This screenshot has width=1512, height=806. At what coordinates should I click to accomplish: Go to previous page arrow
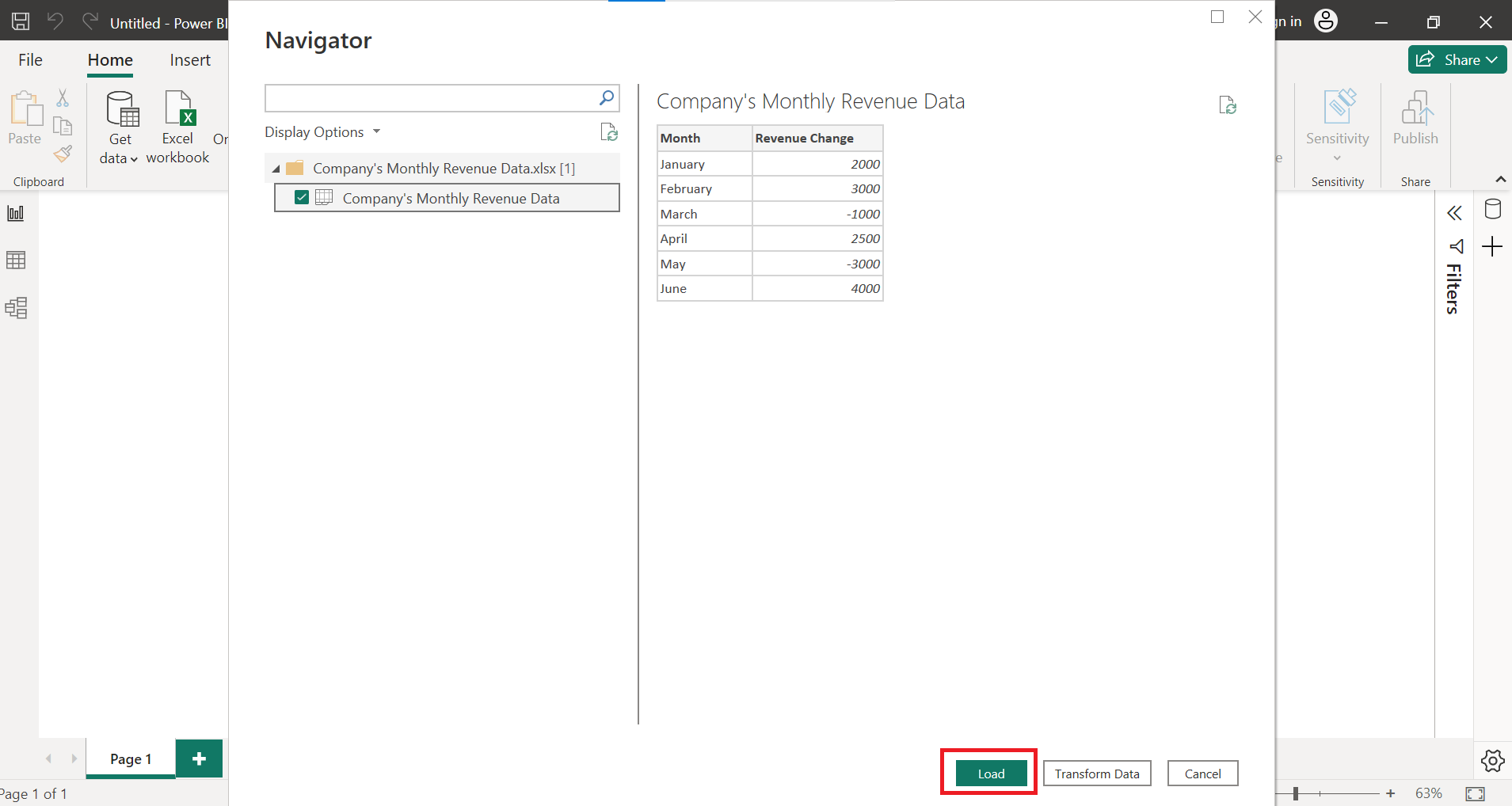(x=48, y=758)
